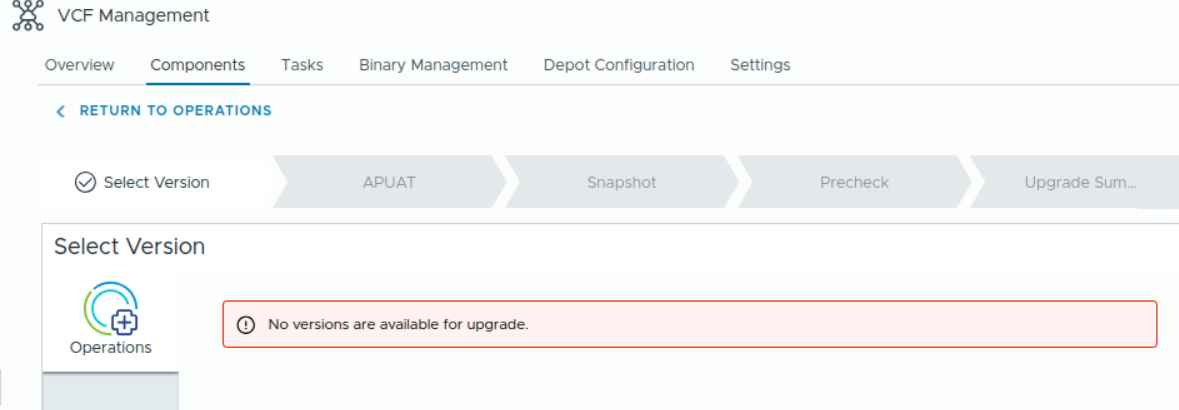Screen dimensions: 1179x410
Task: Go to the Snapshot wizard step
Action: click(x=621, y=182)
